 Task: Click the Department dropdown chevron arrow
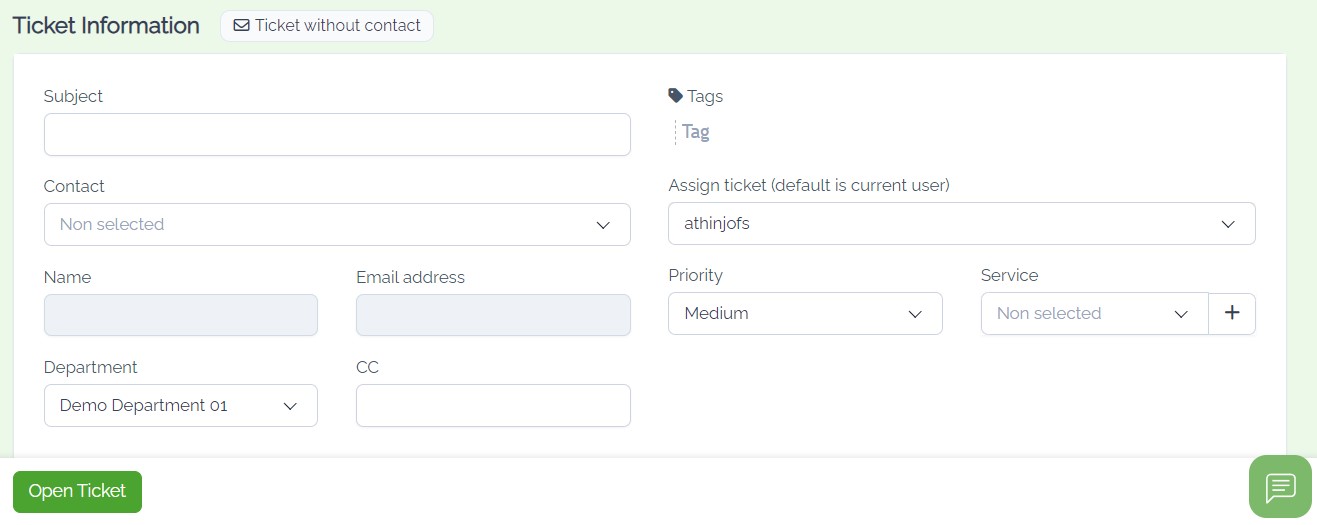pos(290,406)
